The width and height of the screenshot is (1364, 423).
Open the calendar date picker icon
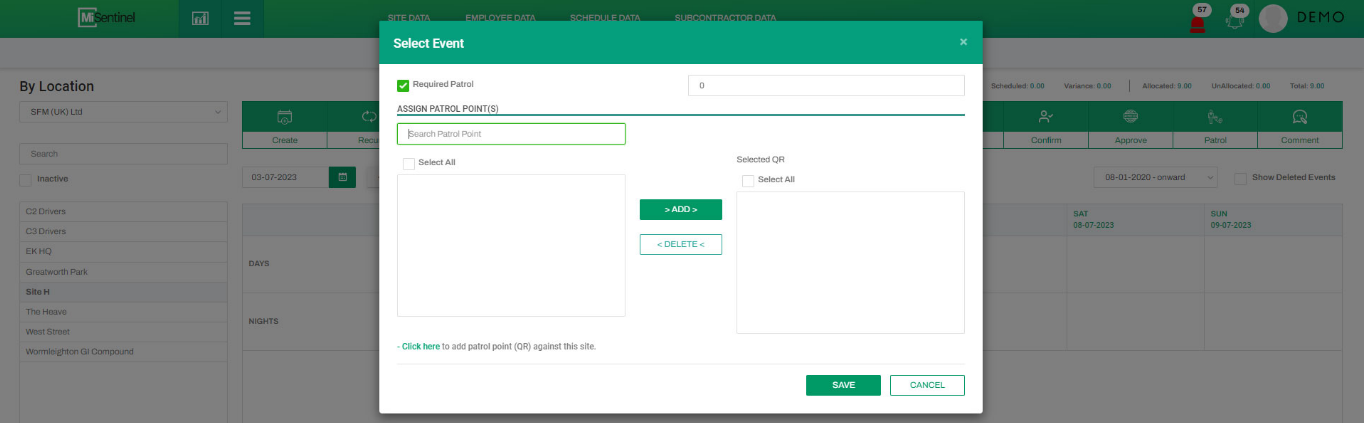click(342, 177)
